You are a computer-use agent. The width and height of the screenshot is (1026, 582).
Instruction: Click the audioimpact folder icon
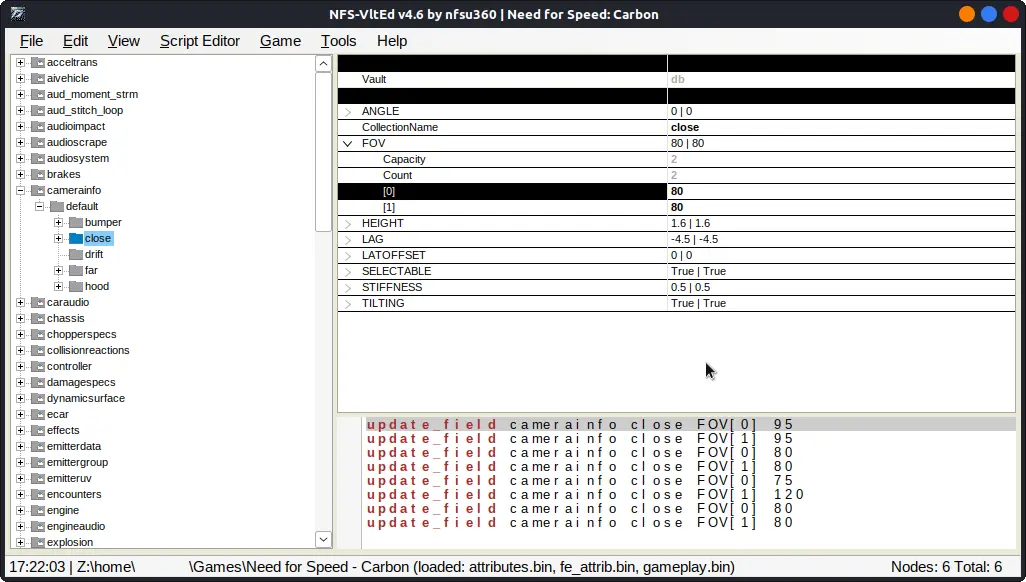38,126
